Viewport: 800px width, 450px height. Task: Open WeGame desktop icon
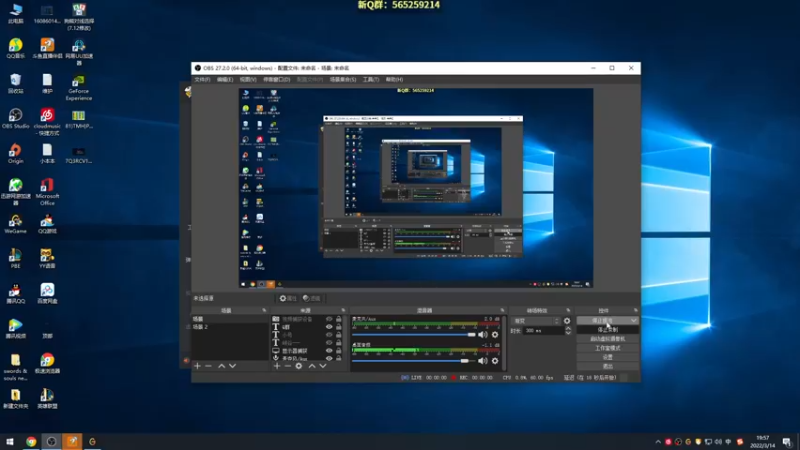tap(15, 224)
